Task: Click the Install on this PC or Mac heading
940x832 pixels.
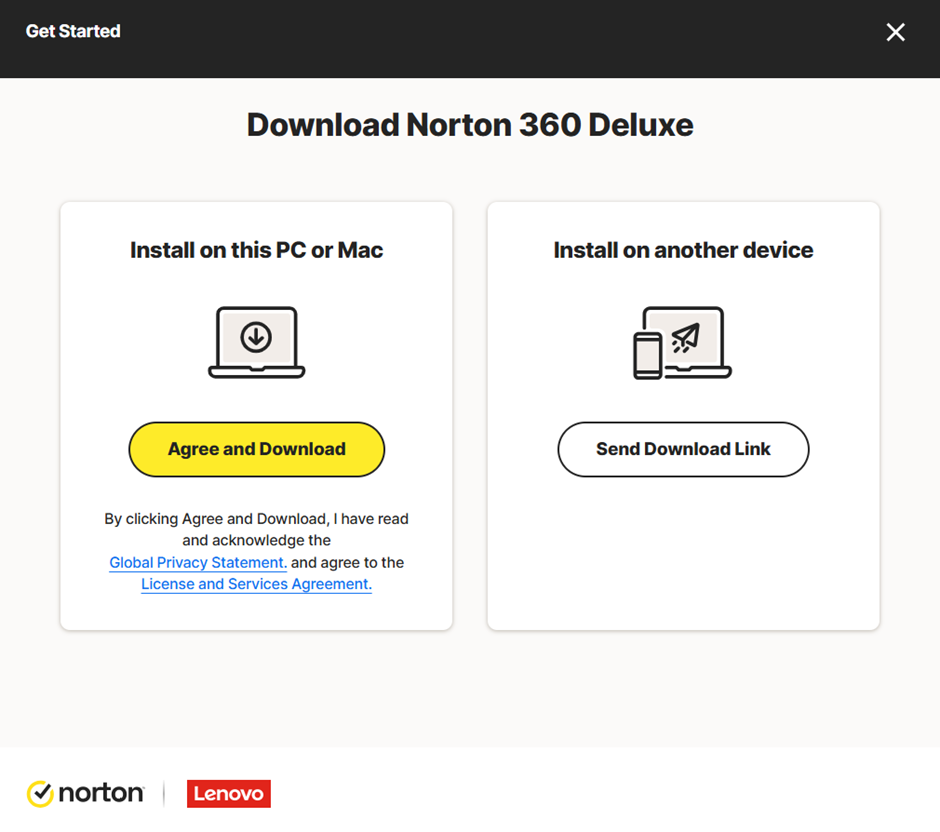Action: pos(256,250)
